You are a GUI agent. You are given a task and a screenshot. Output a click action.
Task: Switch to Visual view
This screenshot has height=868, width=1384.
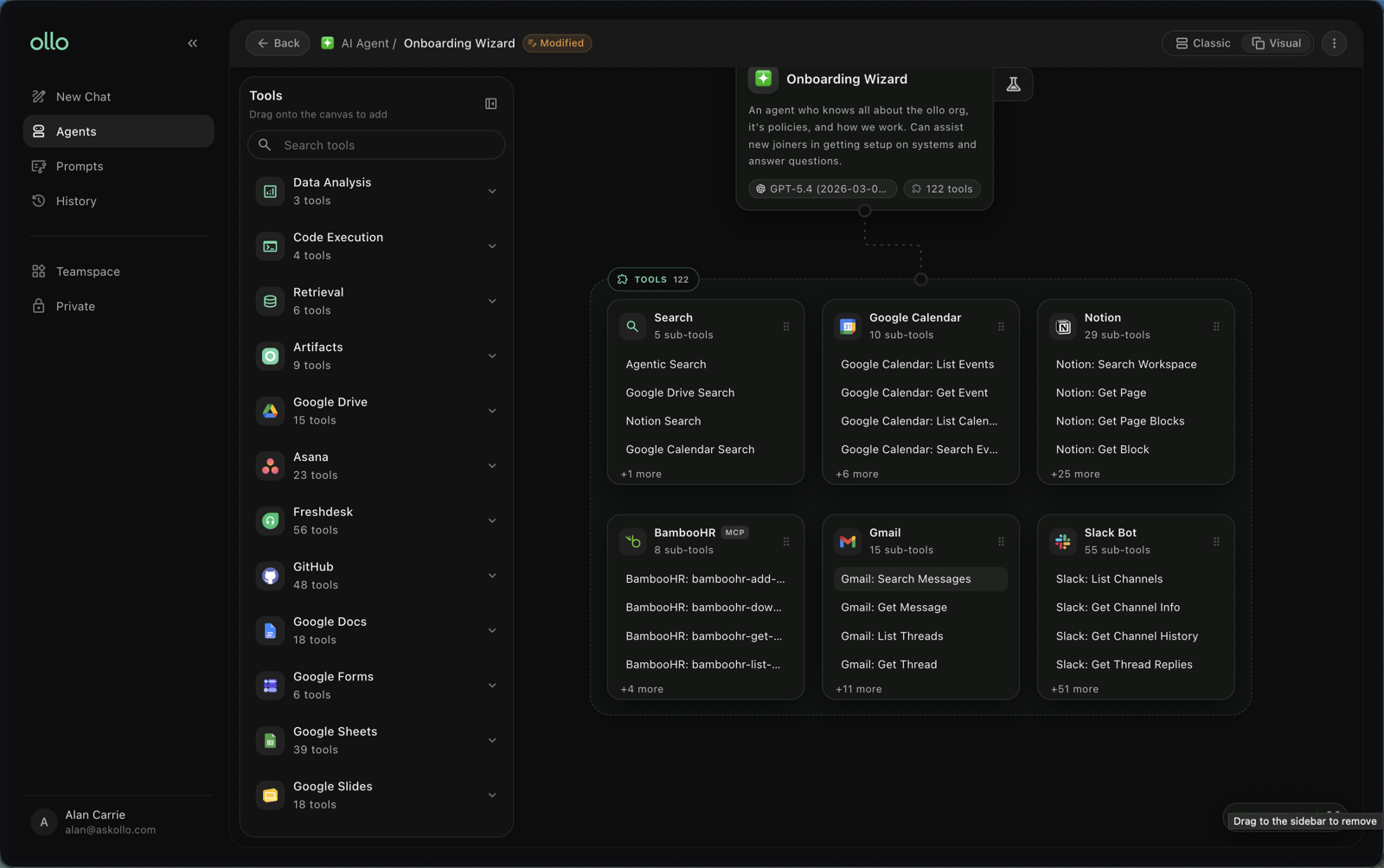tap(1277, 43)
